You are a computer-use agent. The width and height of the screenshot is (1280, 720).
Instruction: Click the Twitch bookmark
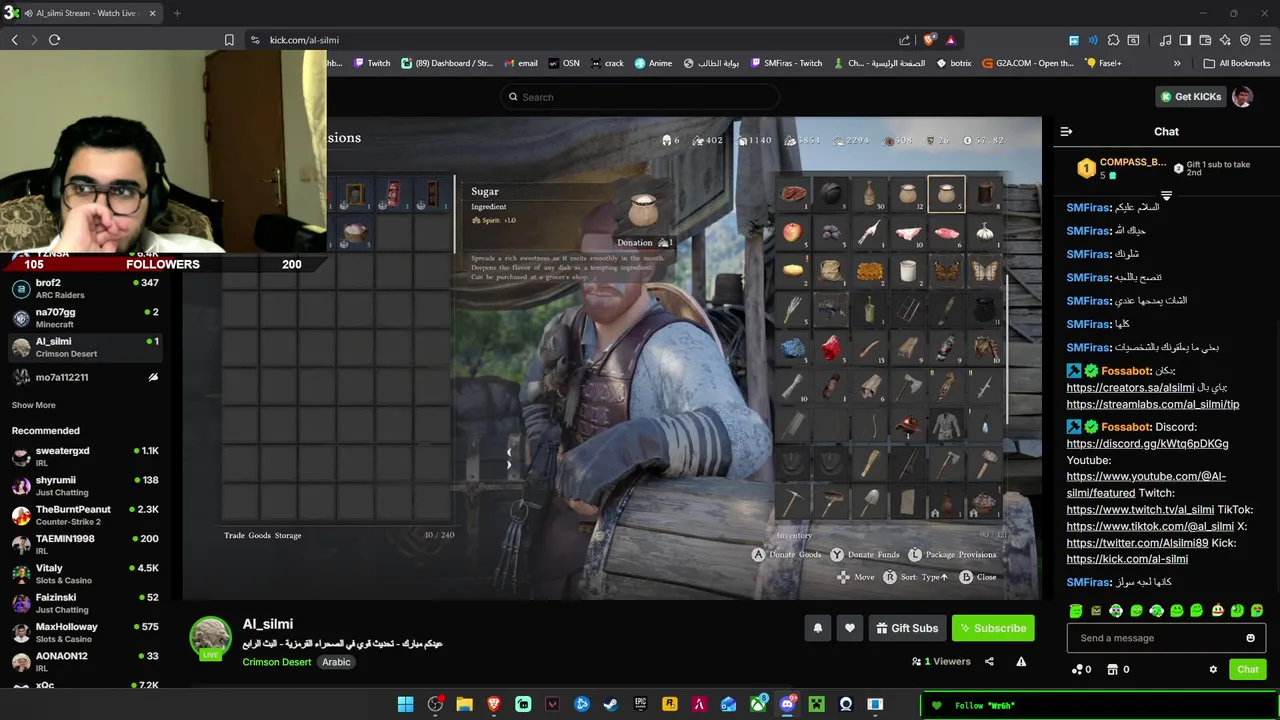370,63
